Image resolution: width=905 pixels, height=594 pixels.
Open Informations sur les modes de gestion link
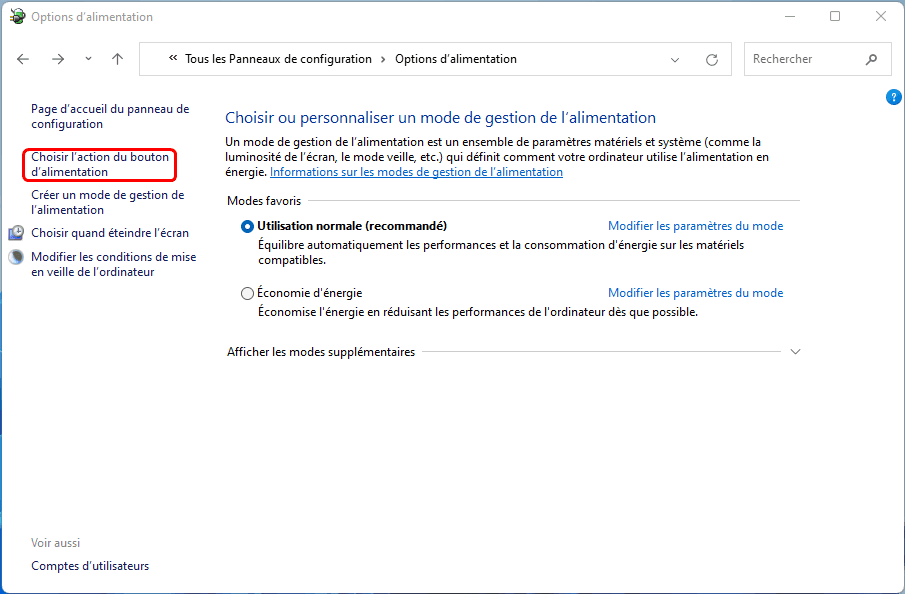pos(416,171)
